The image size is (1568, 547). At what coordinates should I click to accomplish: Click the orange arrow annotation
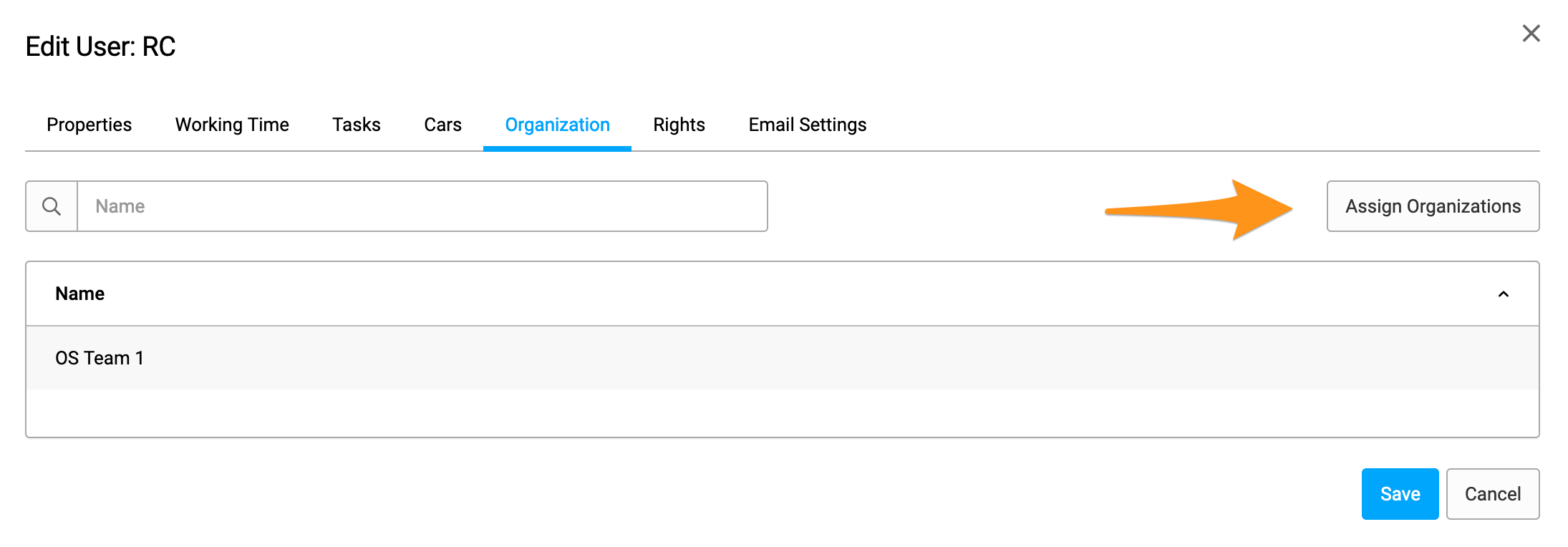tap(1199, 210)
